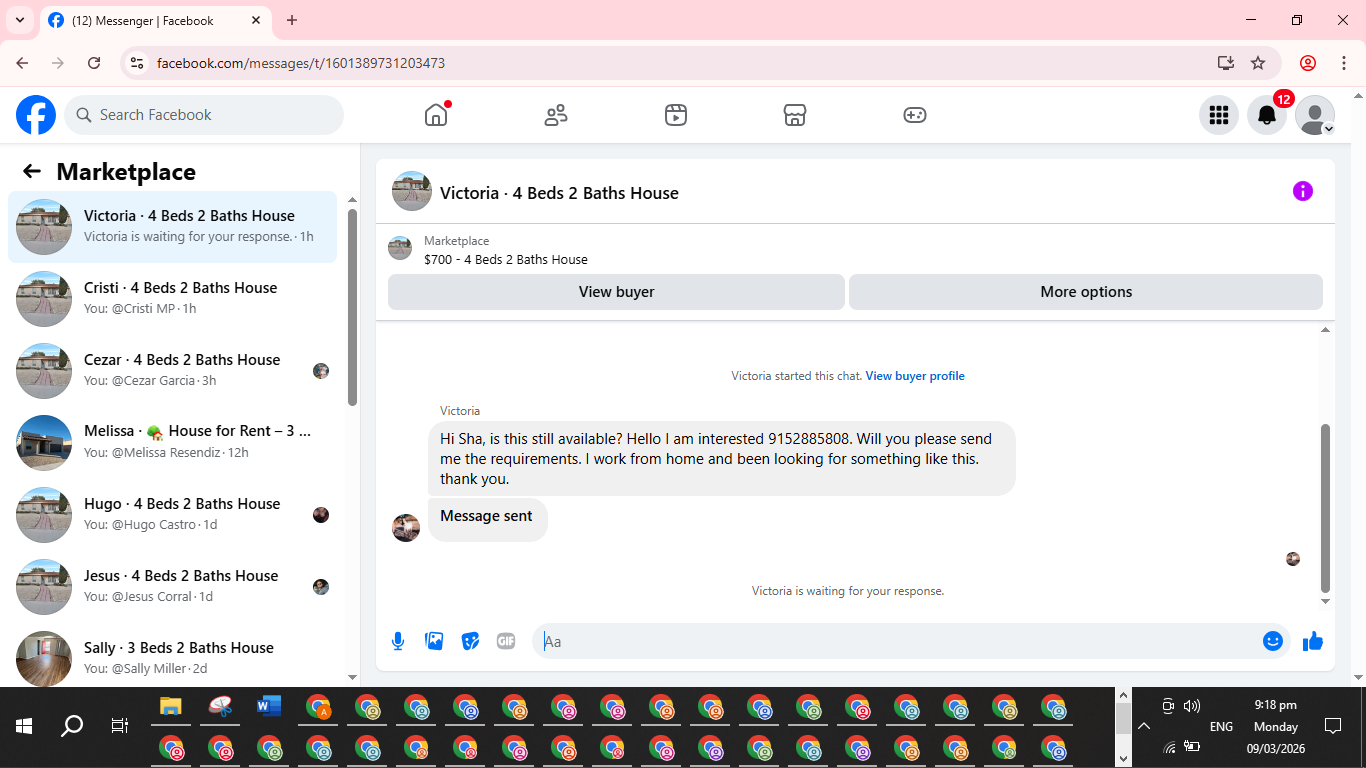Click conversation scrollbar thumb
Viewport: 1366px width, 768px height.
pyautogui.click(x=1326, y=508)
